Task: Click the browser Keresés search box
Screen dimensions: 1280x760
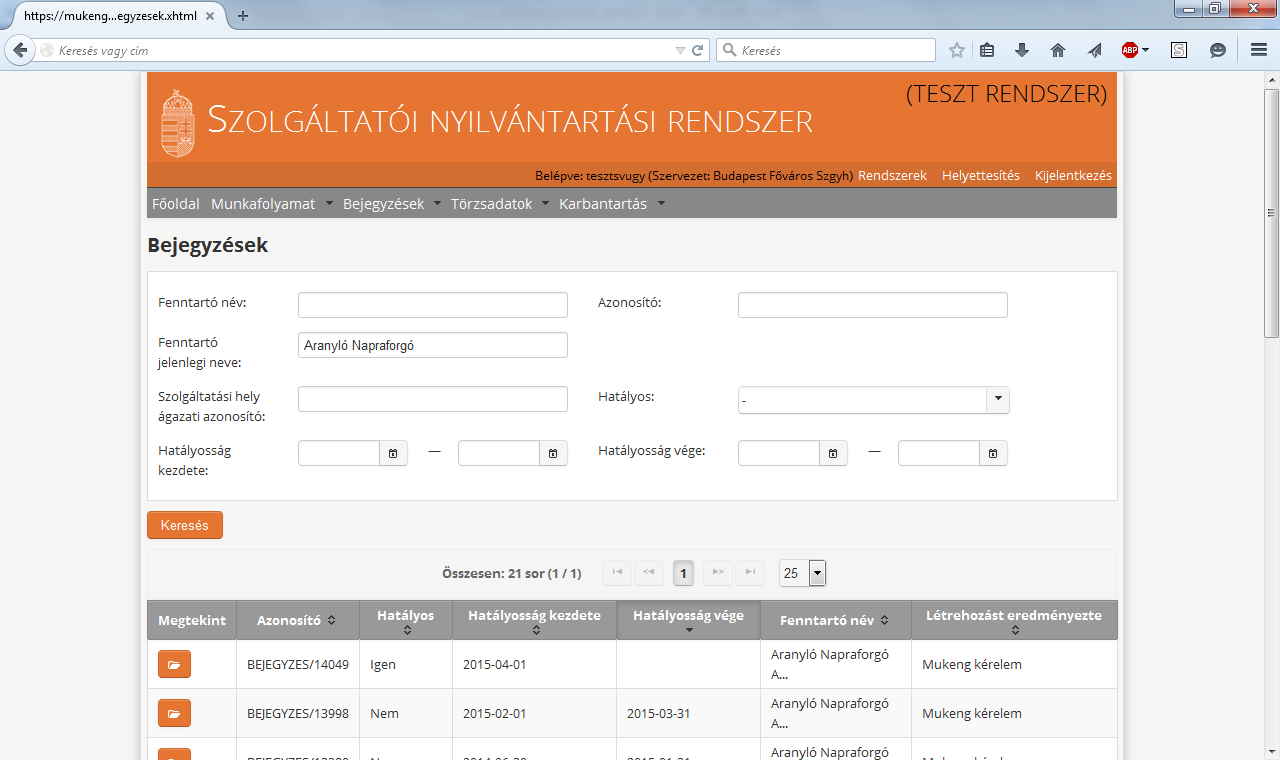Action: click(x=826, y=50)
